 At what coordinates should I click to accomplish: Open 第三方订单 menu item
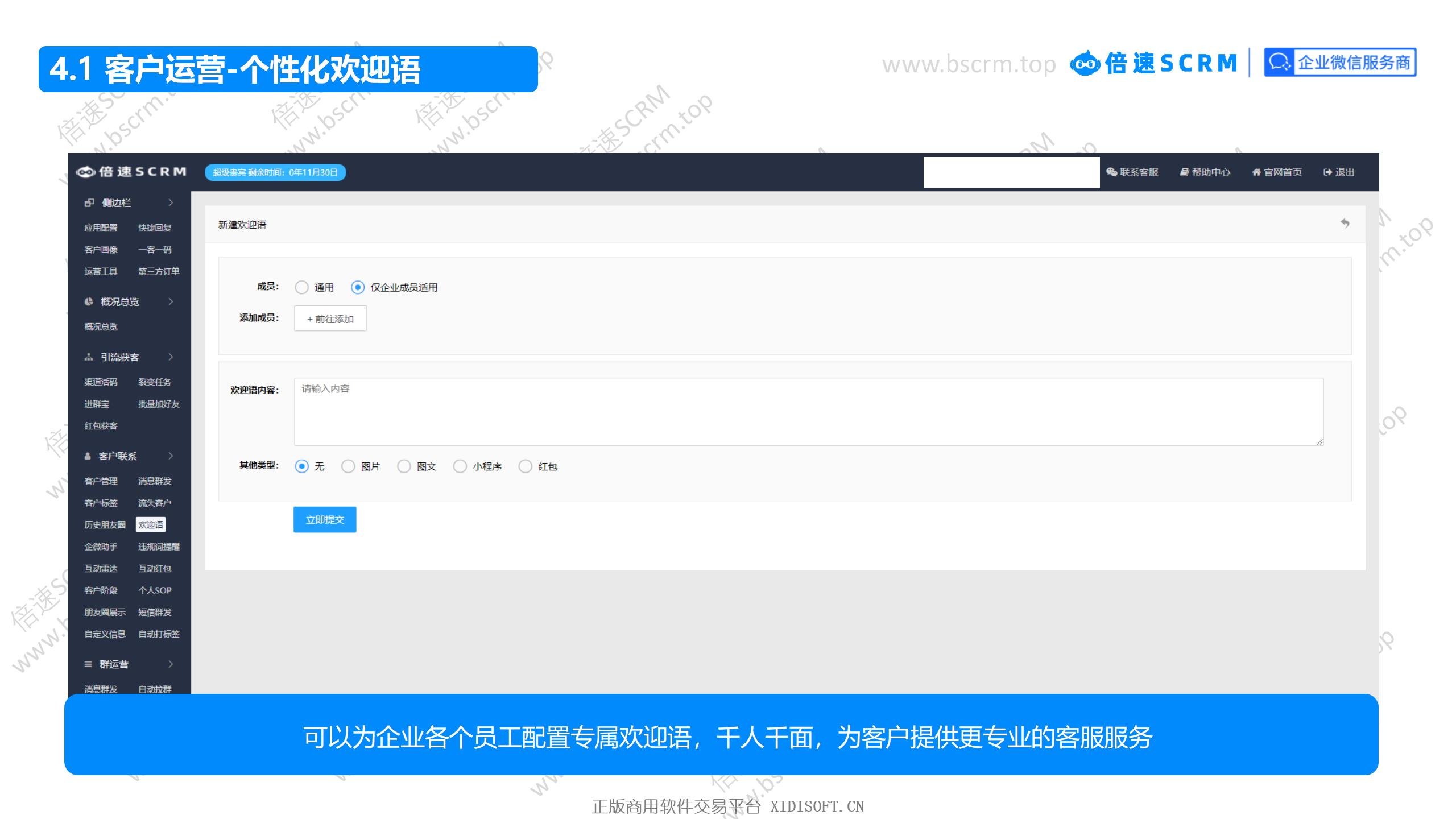159,271
